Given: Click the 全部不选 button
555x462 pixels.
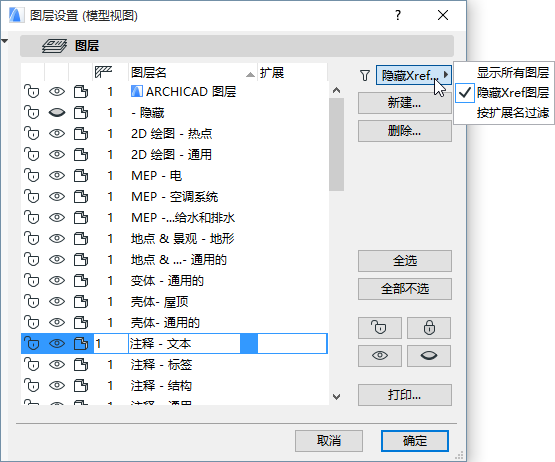Looking at the screenshot, I should [405, 289].
